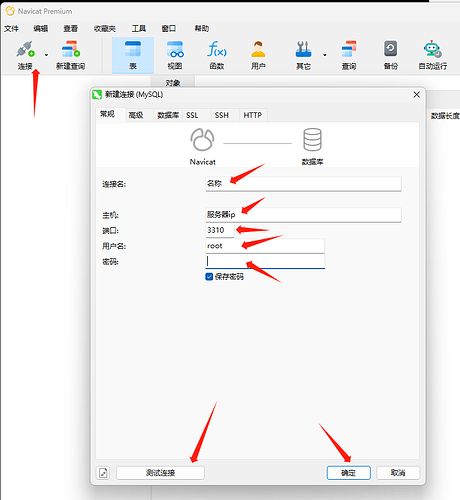
Task: Open the 工具 menu
Action: 138,29
